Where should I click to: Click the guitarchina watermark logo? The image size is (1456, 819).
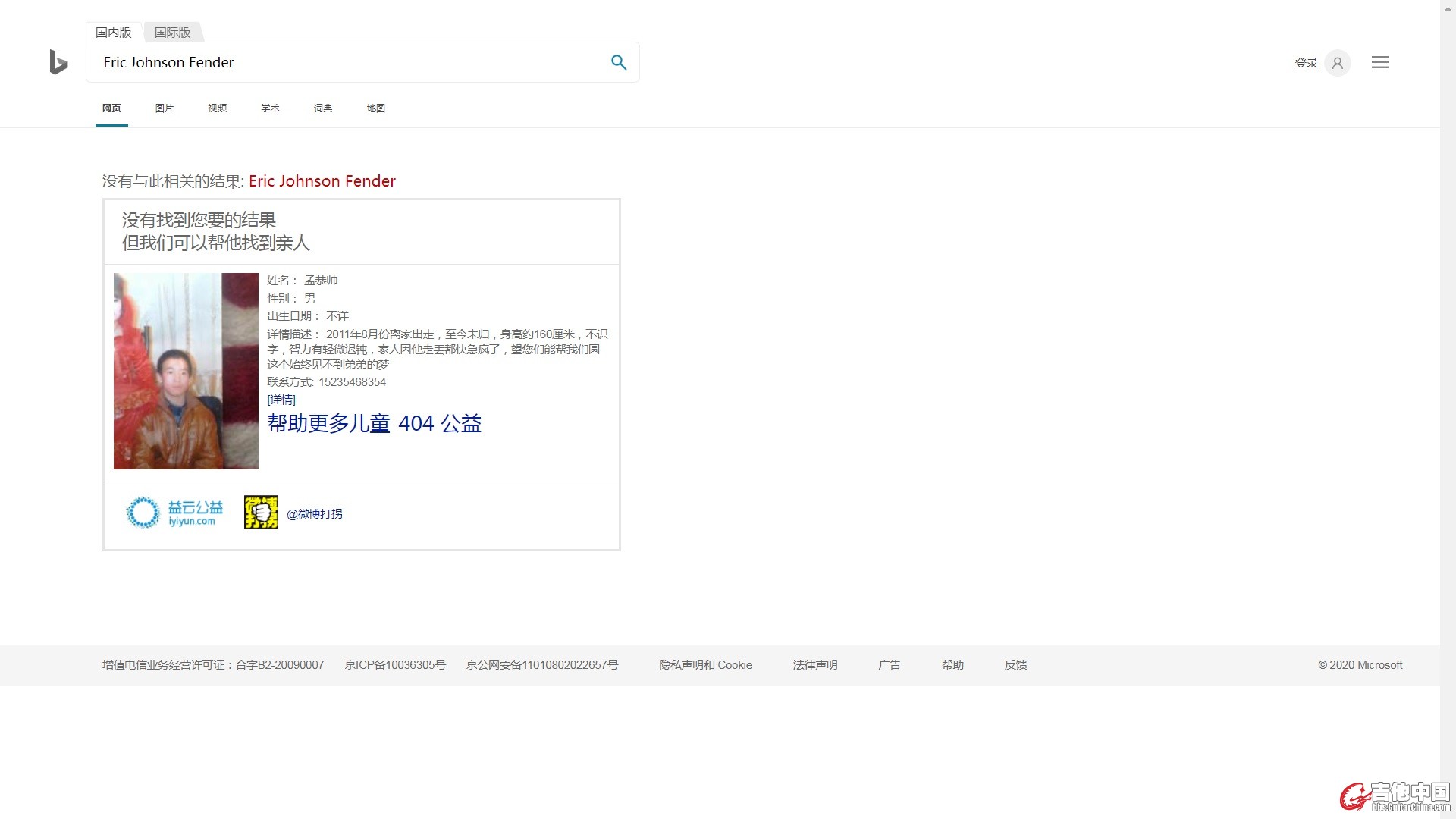[x=1395, y=796]
